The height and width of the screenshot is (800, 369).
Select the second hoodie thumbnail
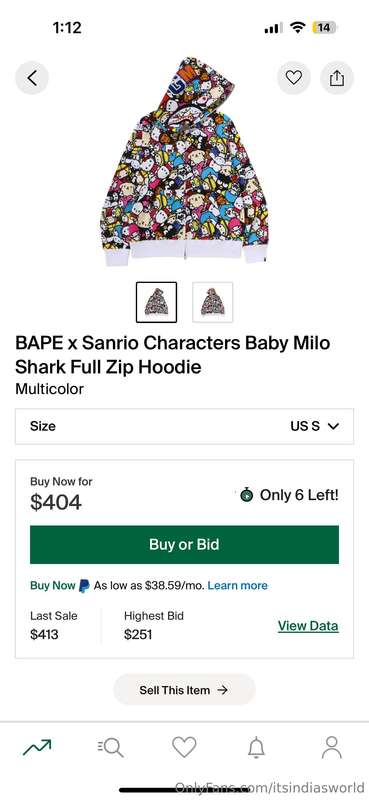(x=213, y=302)
